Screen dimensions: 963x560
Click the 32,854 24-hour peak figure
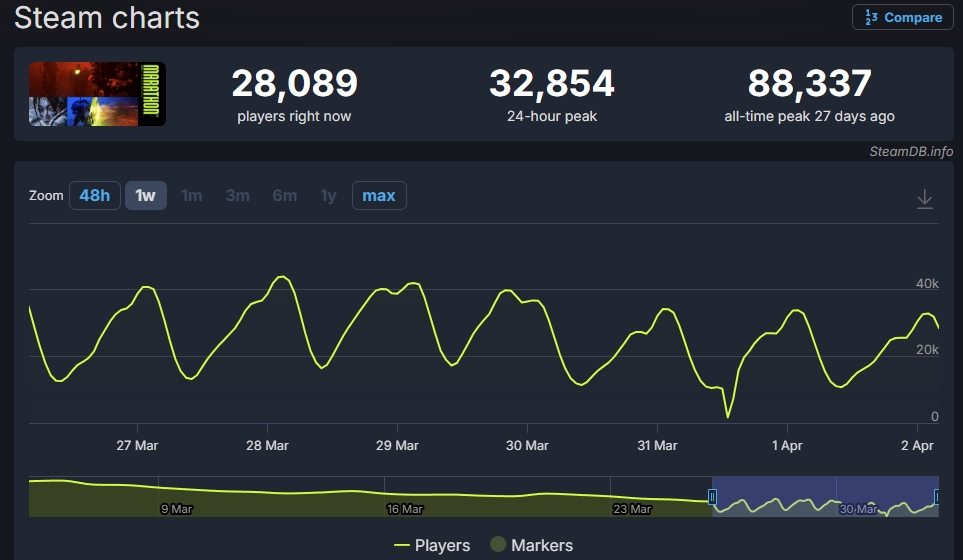coord(552,84)
